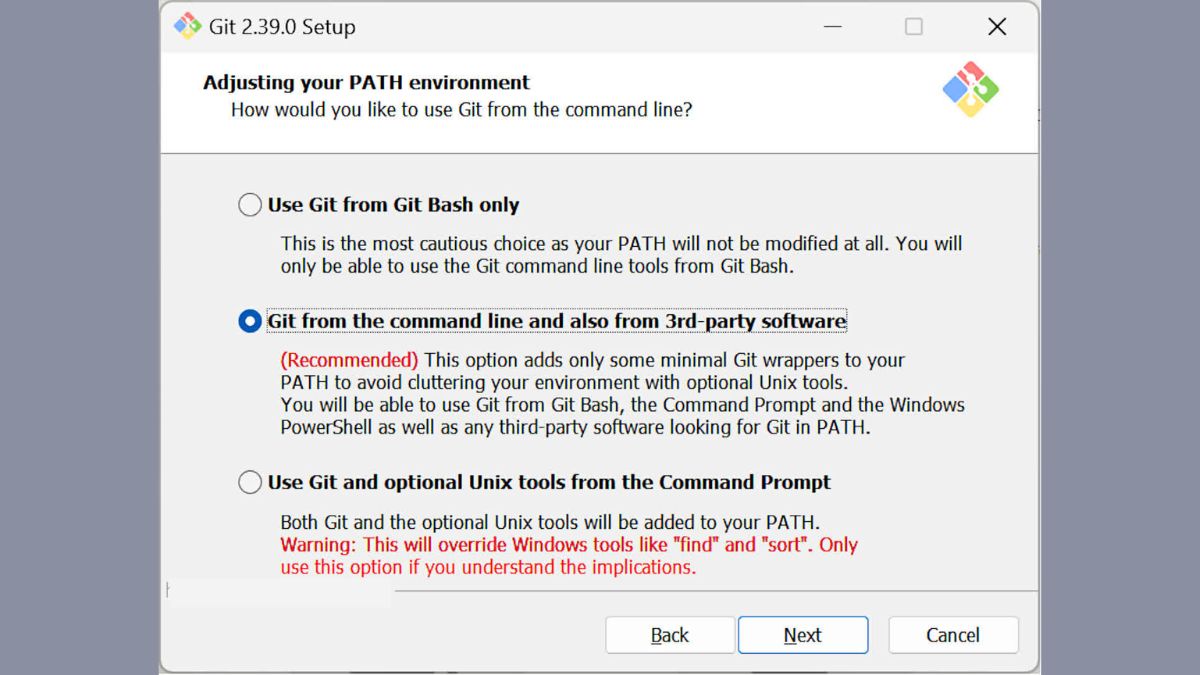Click the large Git logo in the header
Screen dimensions: 1200x675
coord(970,90)
